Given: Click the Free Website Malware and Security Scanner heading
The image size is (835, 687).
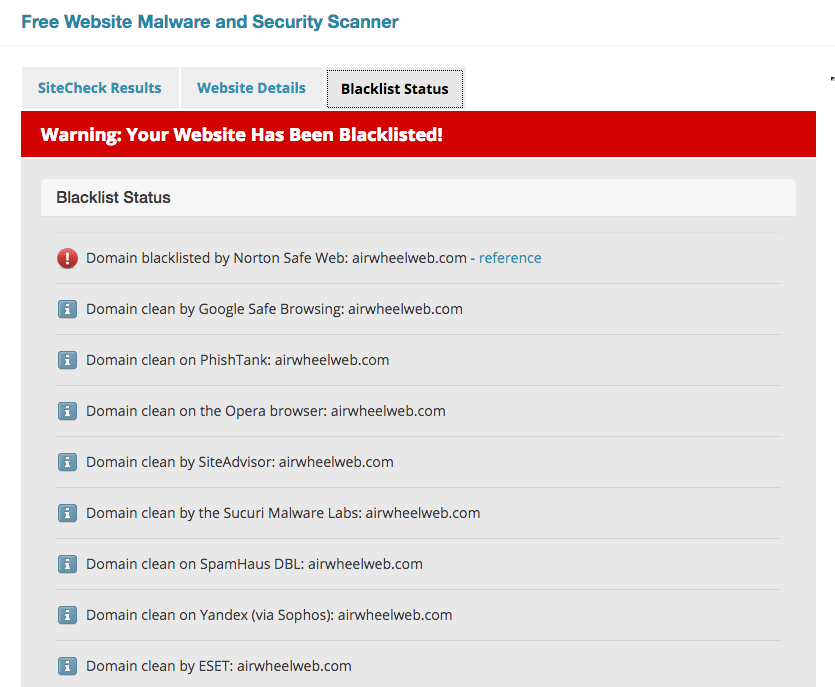Looking at the screenshot, I should (x=210, y=22).
